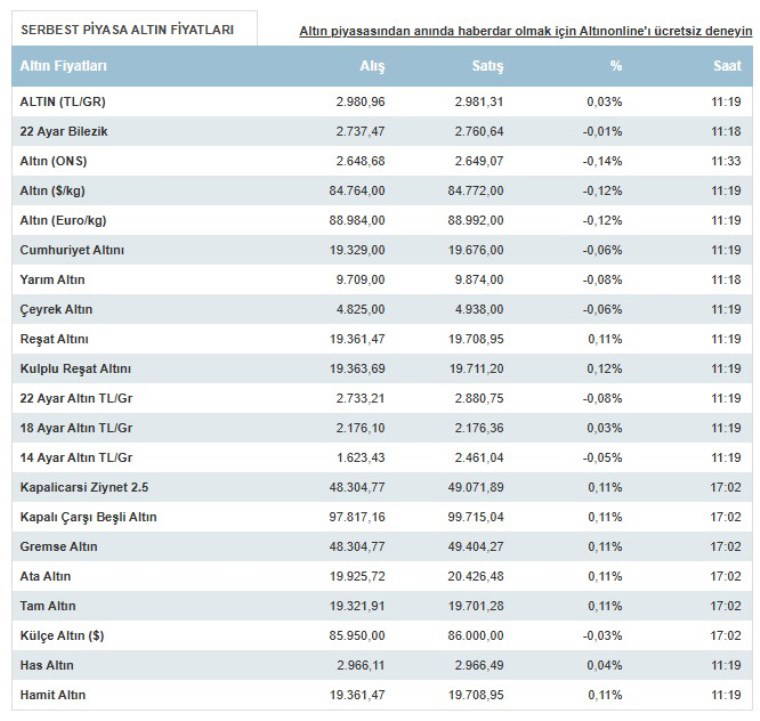The image size is (760, 721).
Task: Select the Altın (ONS) row label
Action: click(x=54, y=161)
